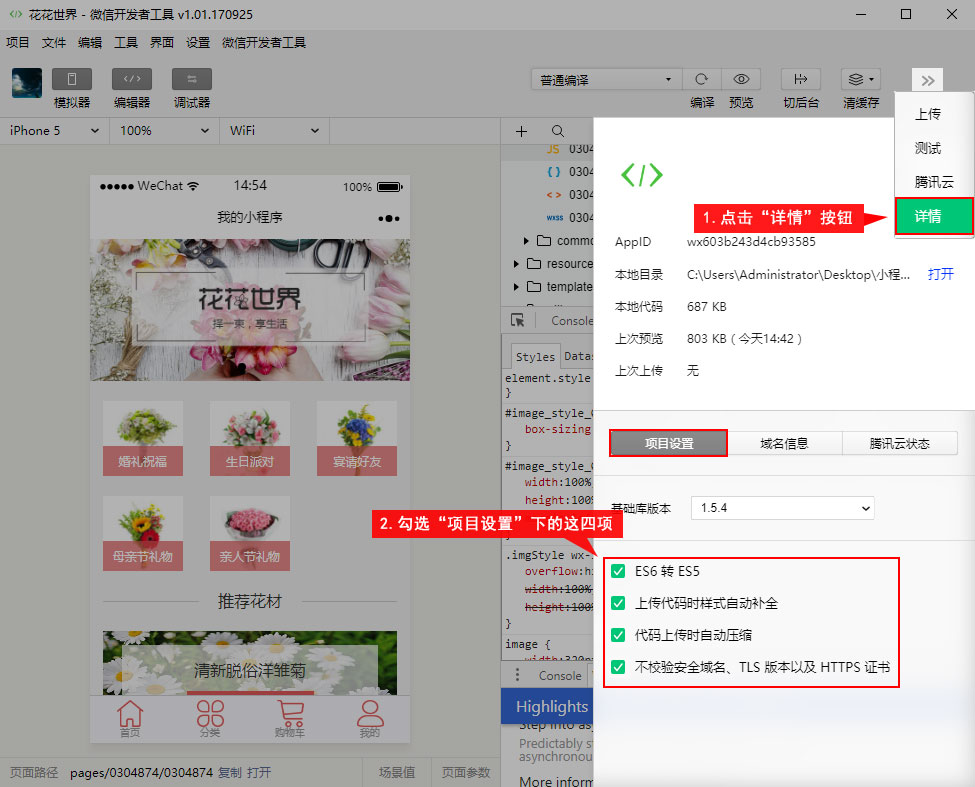Click the Compile (编译) refresh icon
975x787 pixels.
(x=702, y=80)
